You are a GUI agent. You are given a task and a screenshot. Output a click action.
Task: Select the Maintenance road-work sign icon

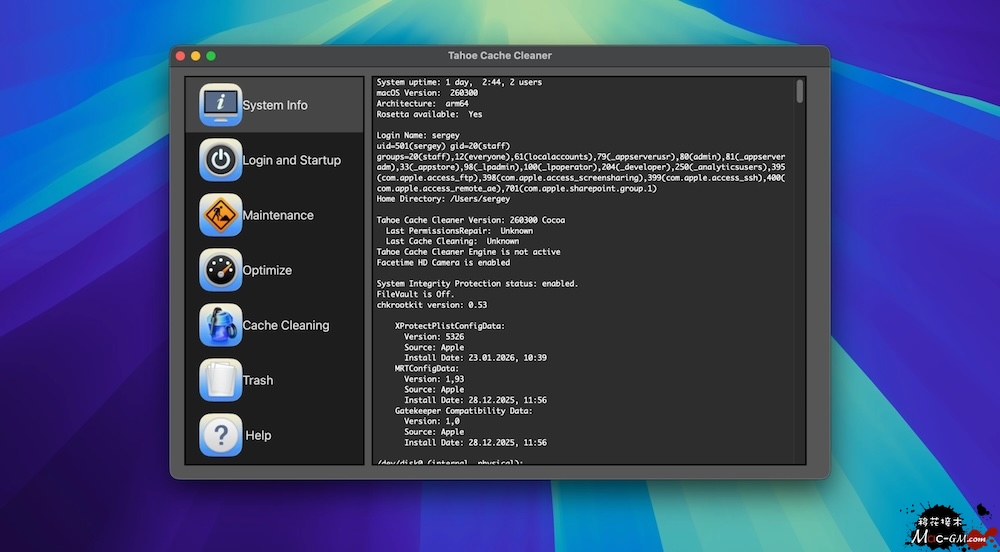(220, 215)
